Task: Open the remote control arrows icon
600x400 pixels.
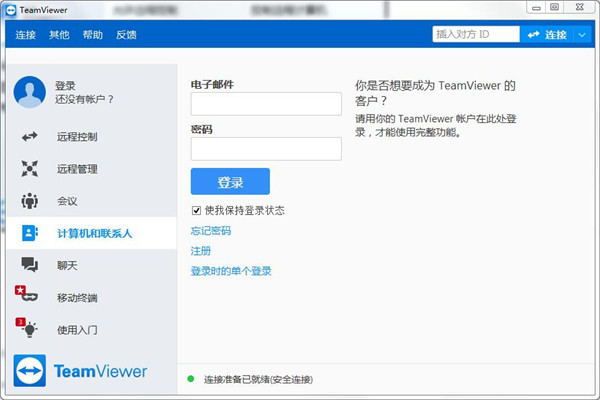Action: (29, 137)
